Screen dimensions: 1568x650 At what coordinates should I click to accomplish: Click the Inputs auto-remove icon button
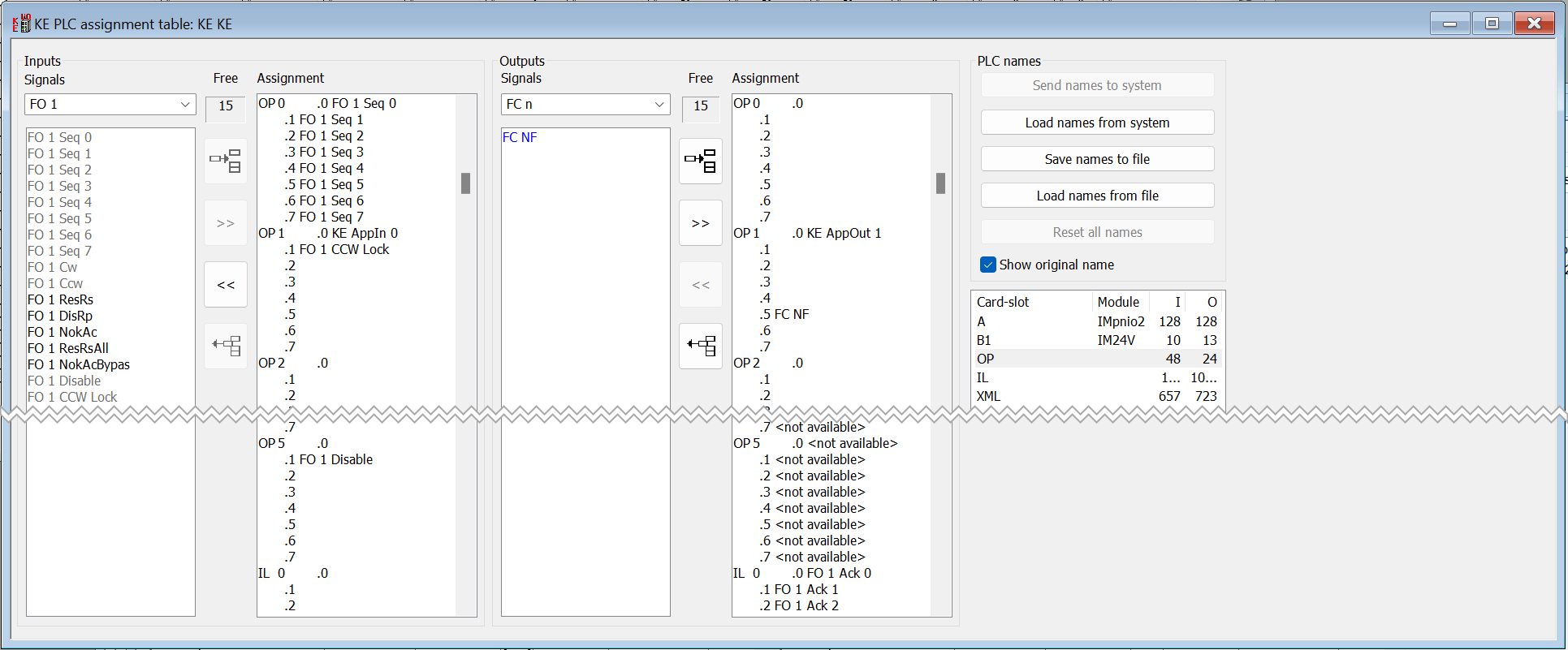pos(226,346)
